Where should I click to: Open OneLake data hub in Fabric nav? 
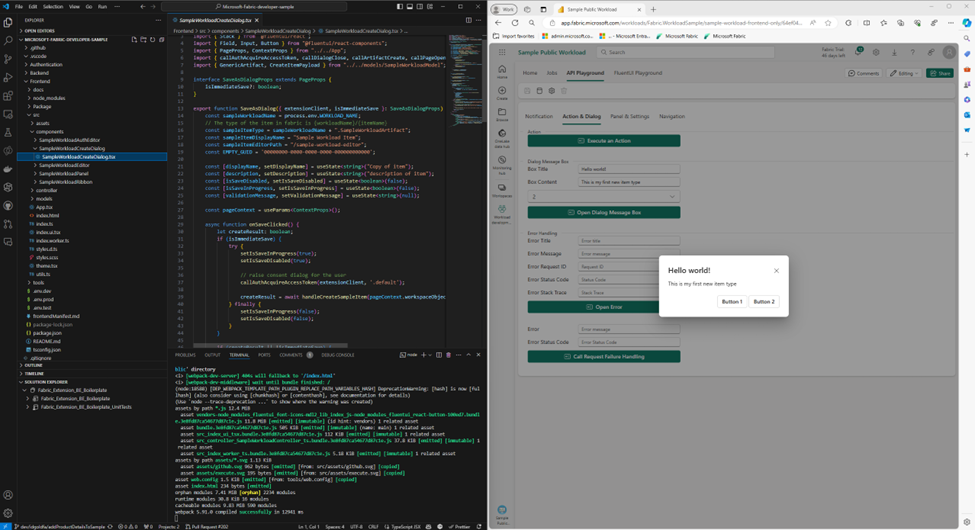tap(502, 139)
